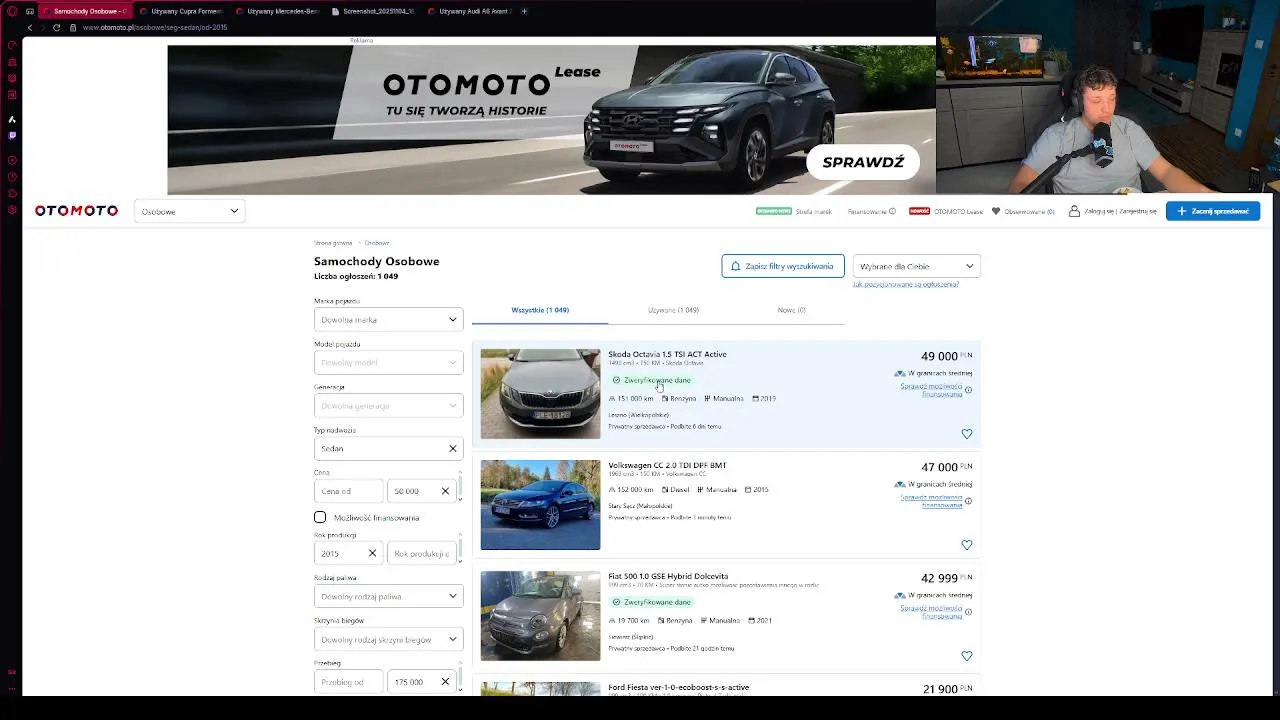Image resolution: width=1280 pixels, height=720 pixels.
Task: Go back with the browser back arrow
Action: click(x=30, y=27)
